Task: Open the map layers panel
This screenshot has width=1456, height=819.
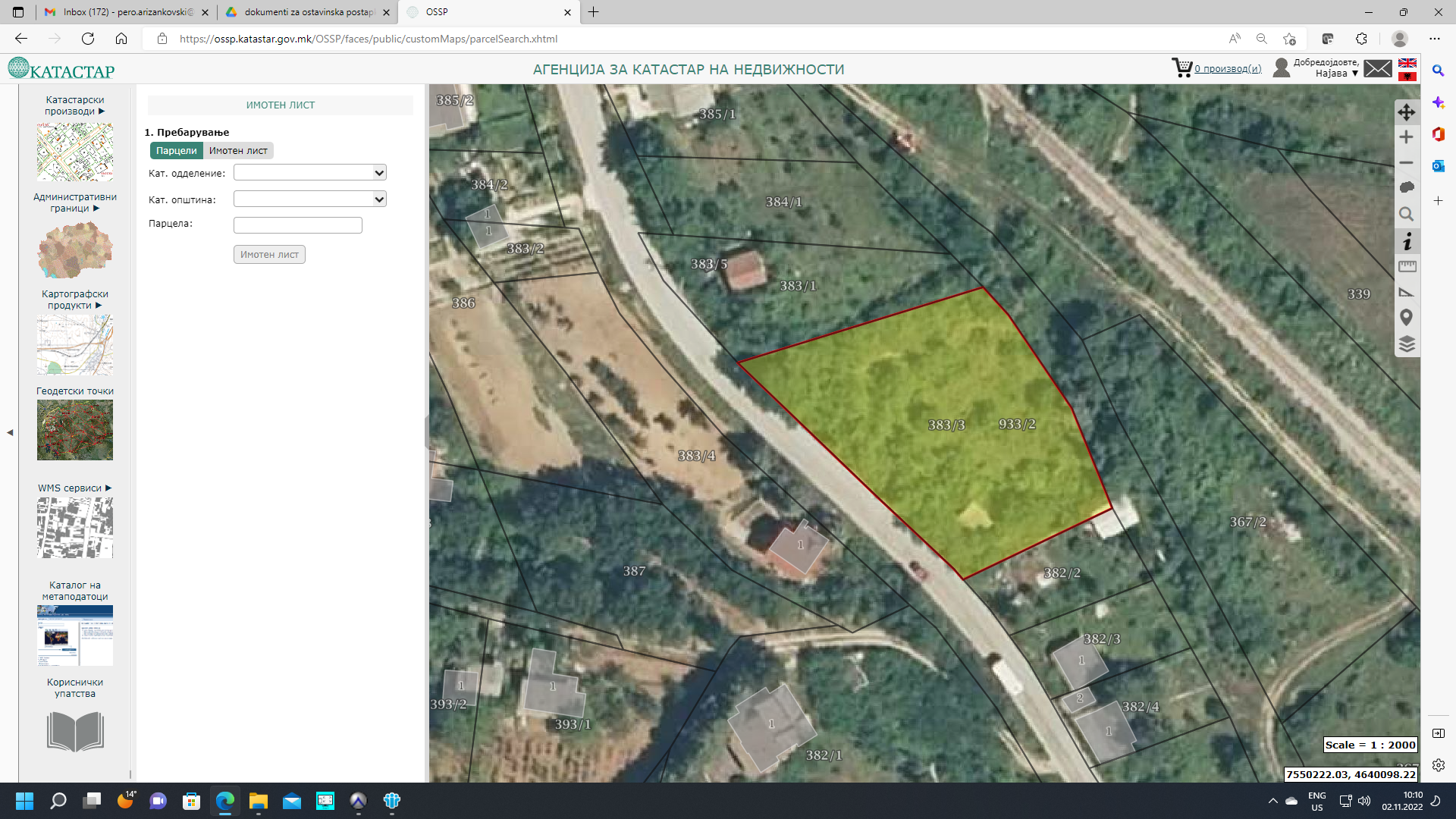Action: point(1407,344)
